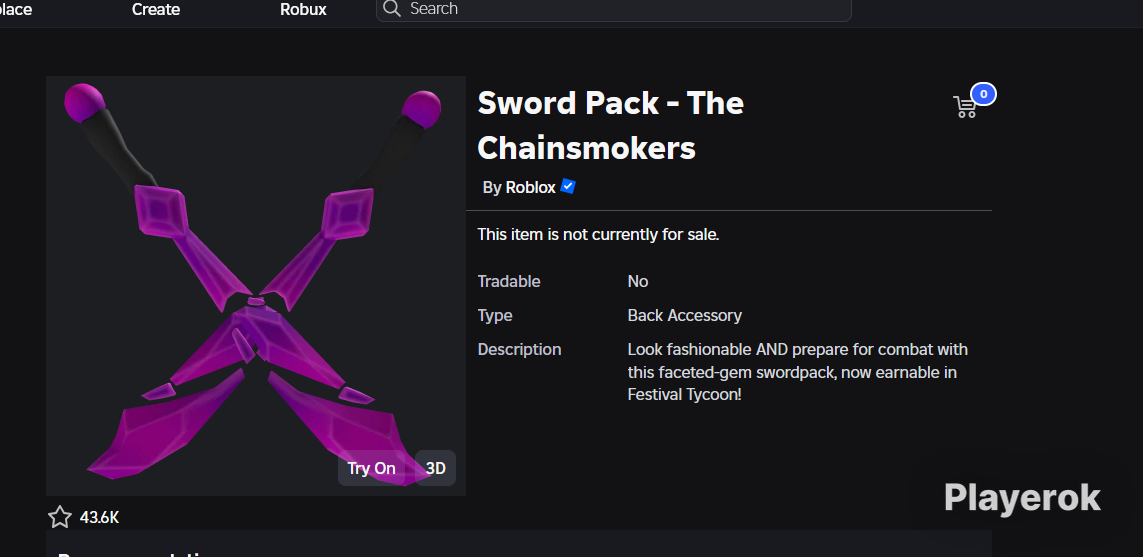Toggle 3D view of the sword pack

(x=435, y=468)
